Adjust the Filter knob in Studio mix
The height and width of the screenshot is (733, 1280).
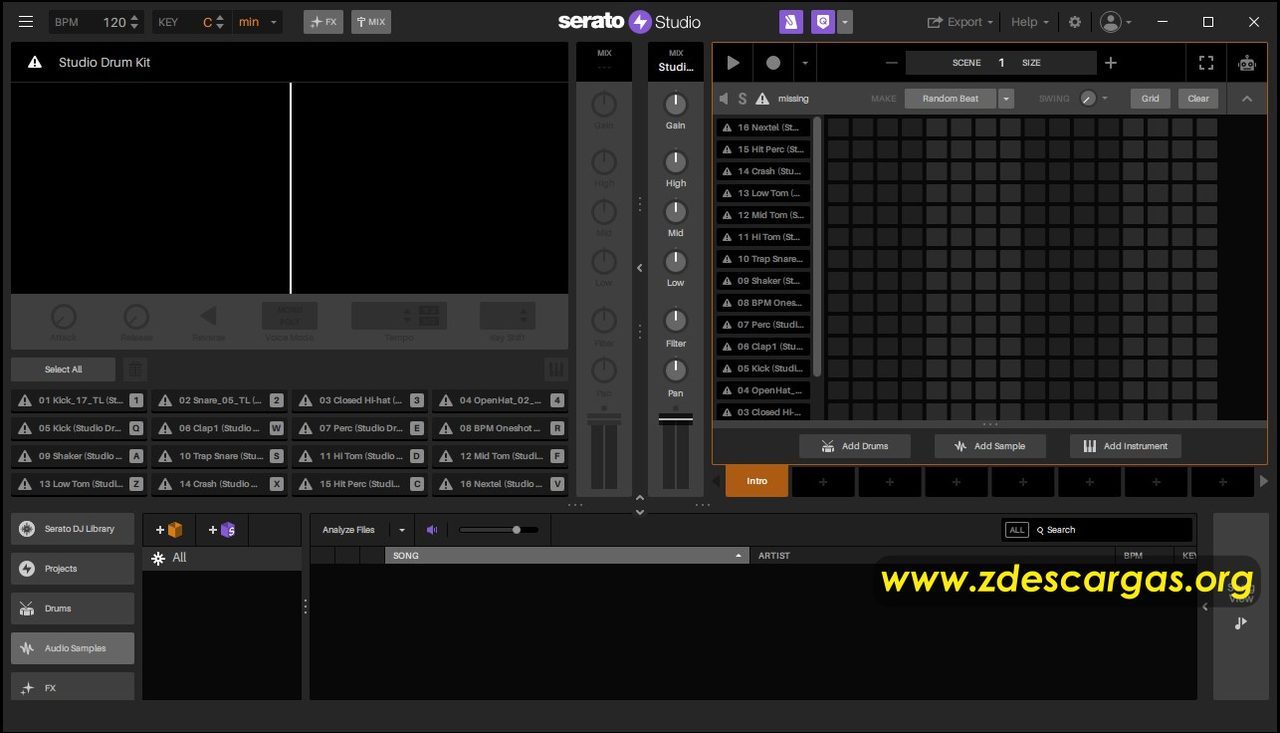[x=676, y=320]
